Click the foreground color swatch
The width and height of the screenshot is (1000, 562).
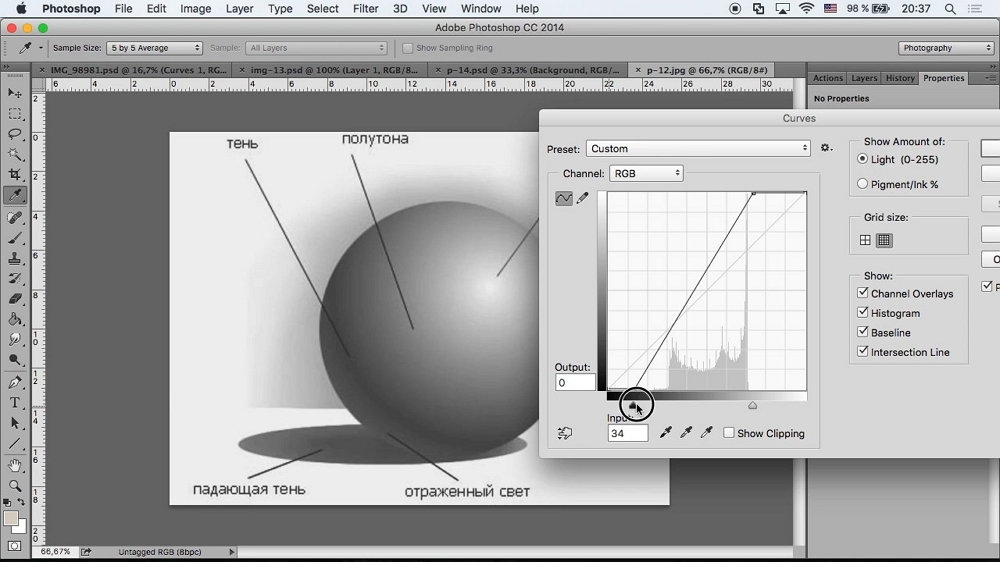[x=11, y=519]
